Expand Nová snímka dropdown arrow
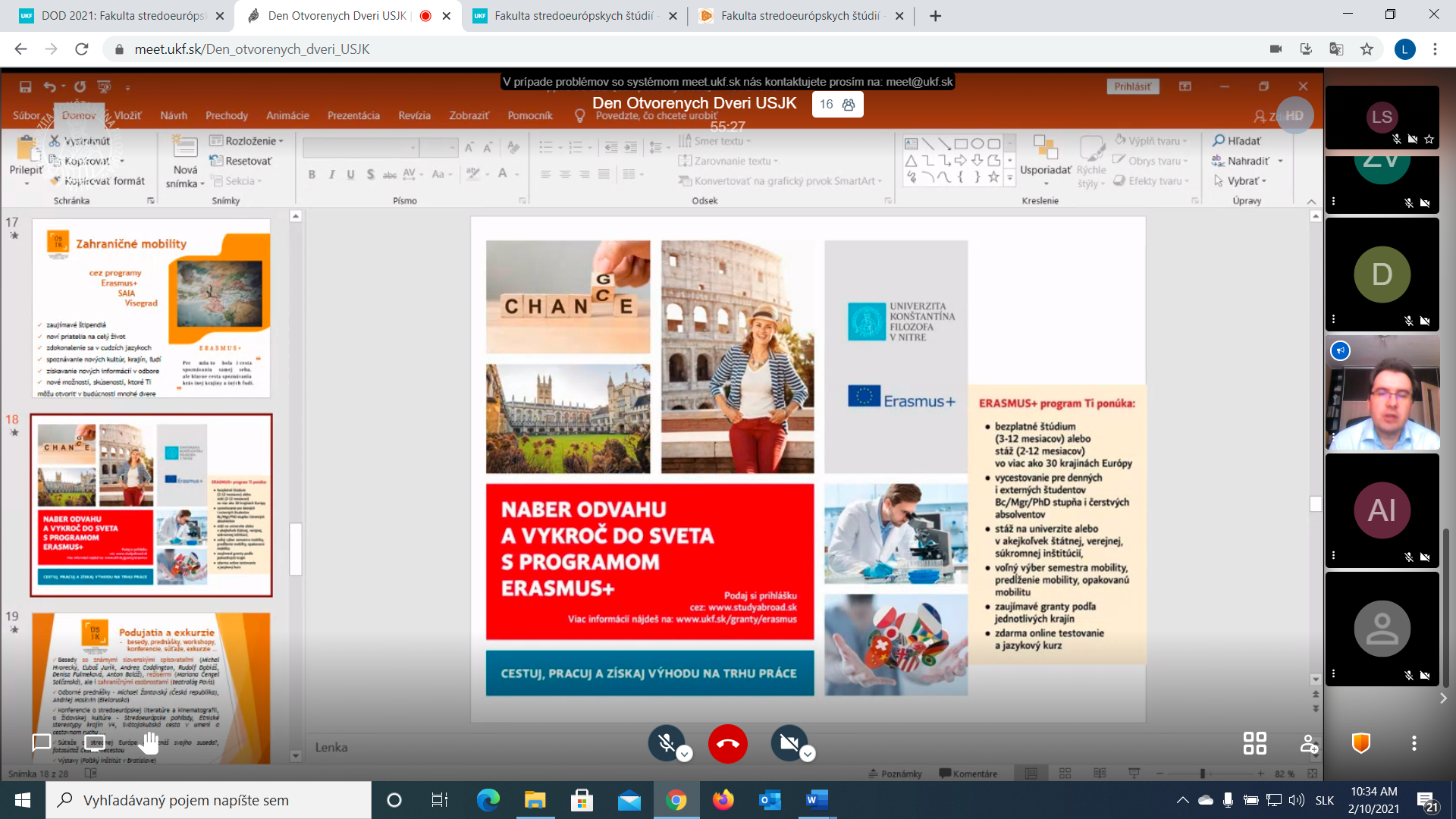 (202, 184)
